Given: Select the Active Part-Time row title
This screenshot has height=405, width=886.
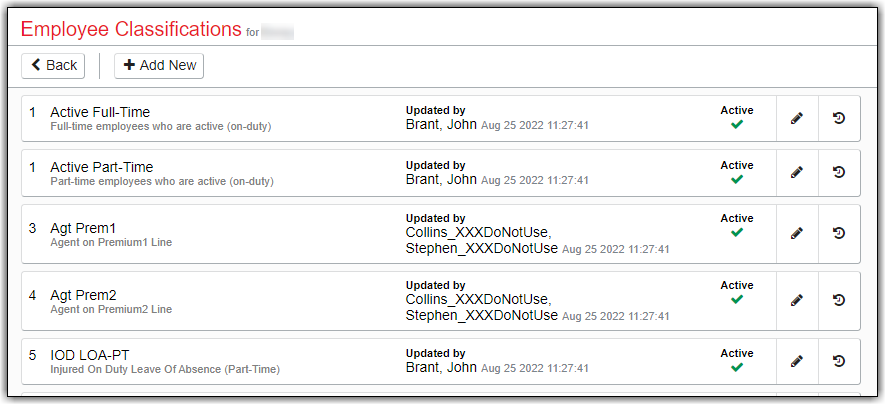Looking at the screenshot, I should (101, 167).
